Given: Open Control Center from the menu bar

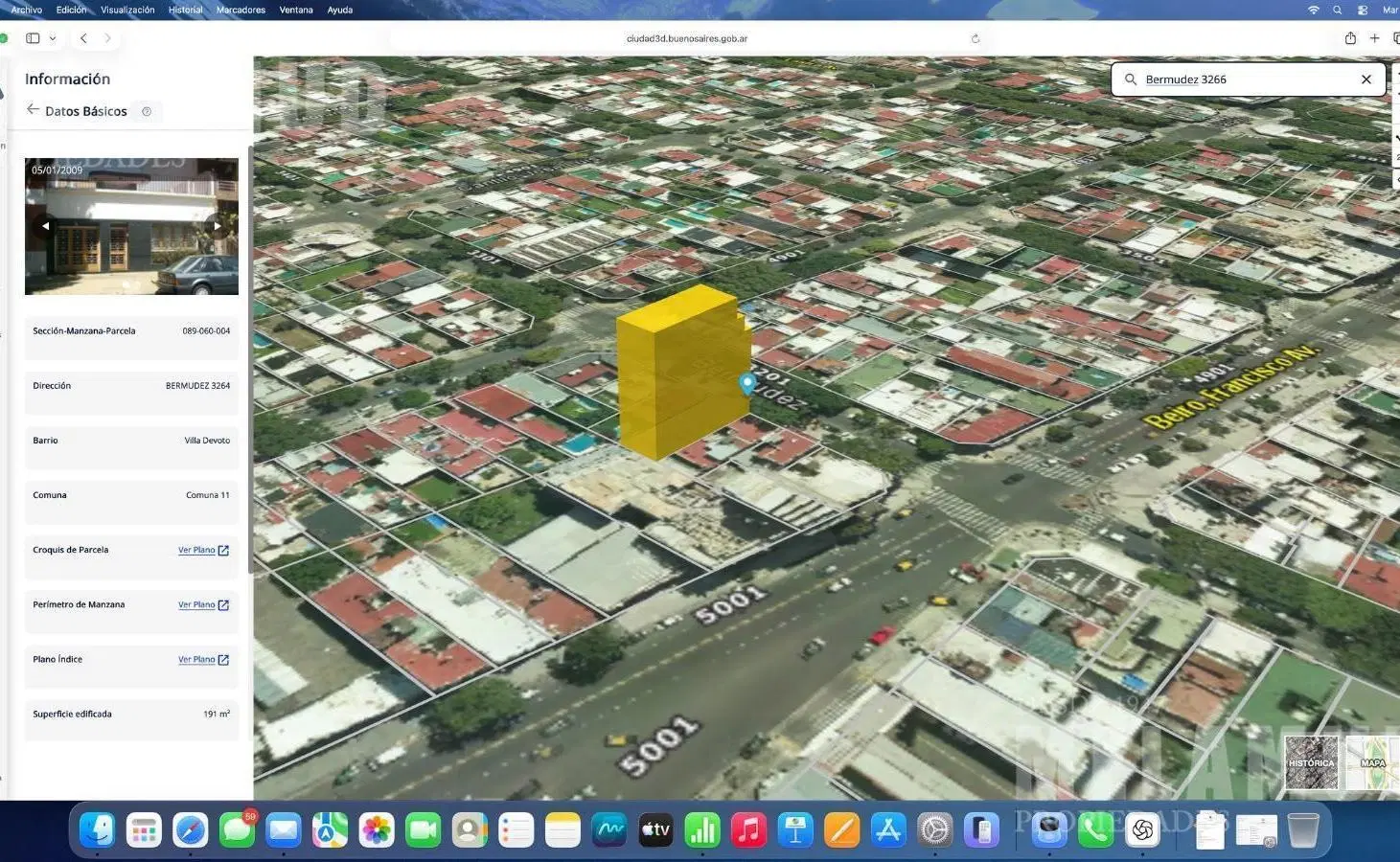Looking at the screenshot, I should point(1362,10).
